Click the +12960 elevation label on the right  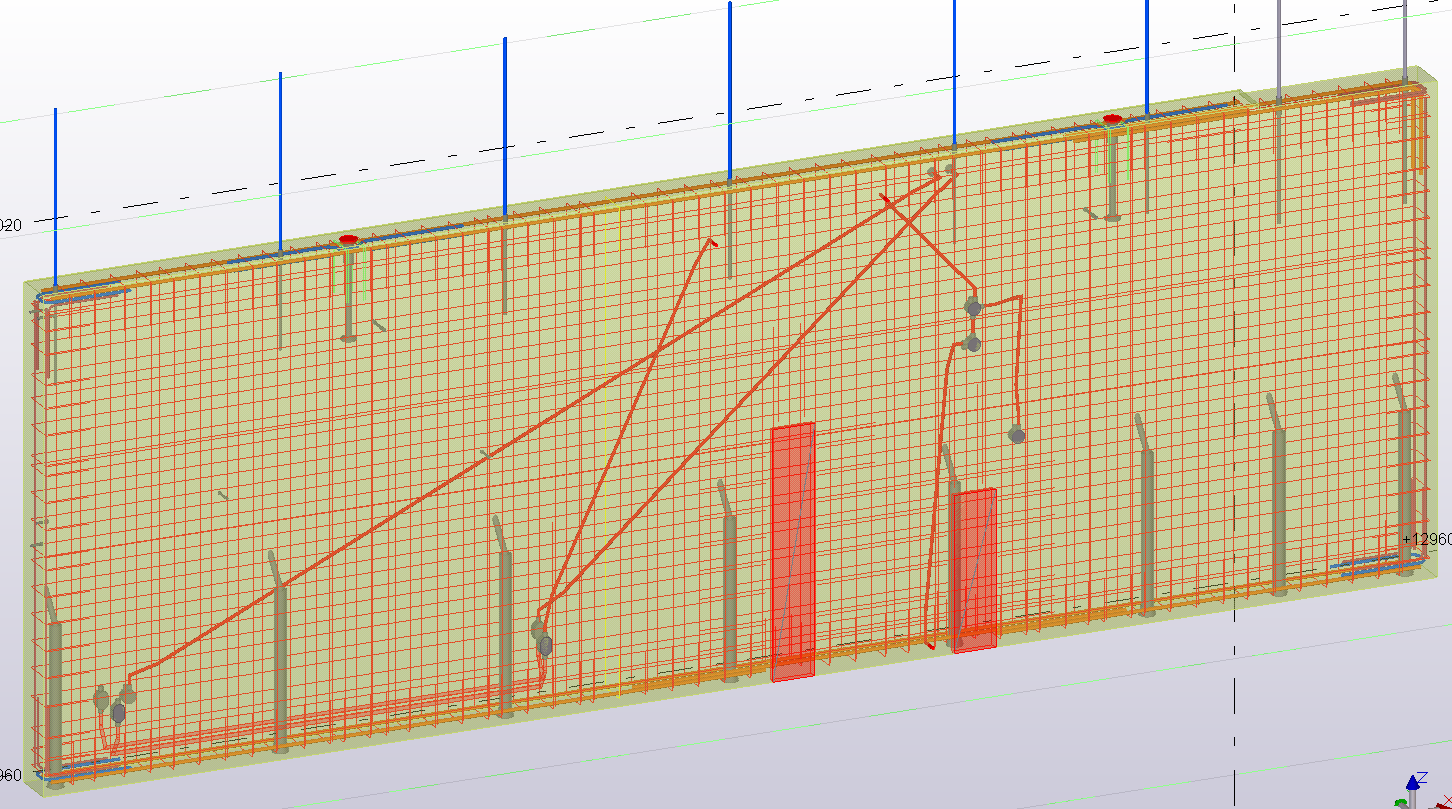click(1426, 540)
